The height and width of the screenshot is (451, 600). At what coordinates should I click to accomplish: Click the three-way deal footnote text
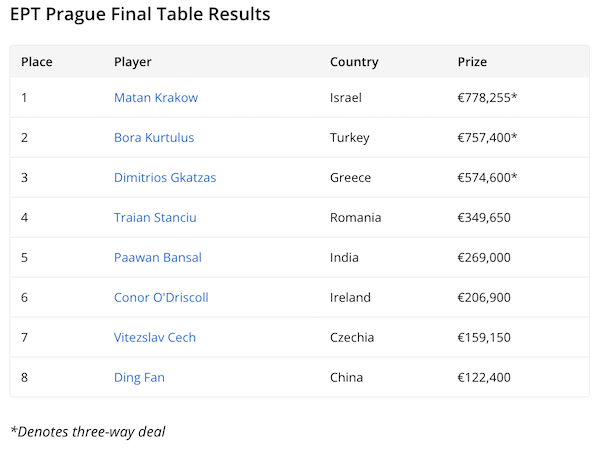[88, 432]
